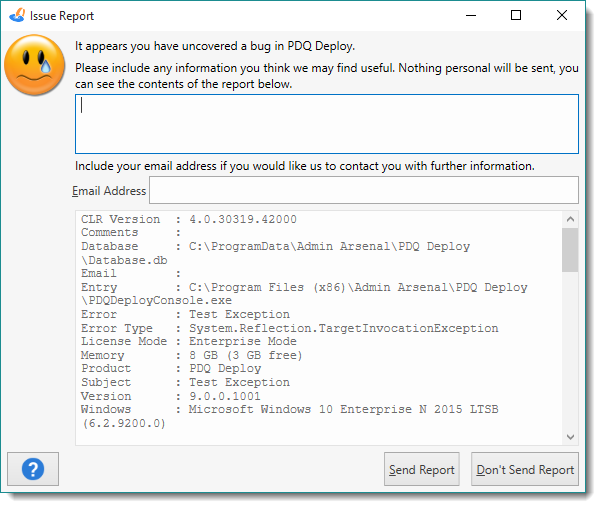Click the blue help question mark button
Screen dimensions: 601x508
tap(33, 469)
